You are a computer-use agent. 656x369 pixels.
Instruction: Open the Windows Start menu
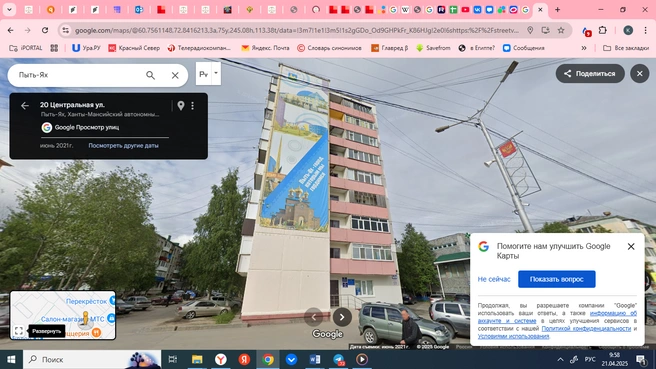click(11, 359)
